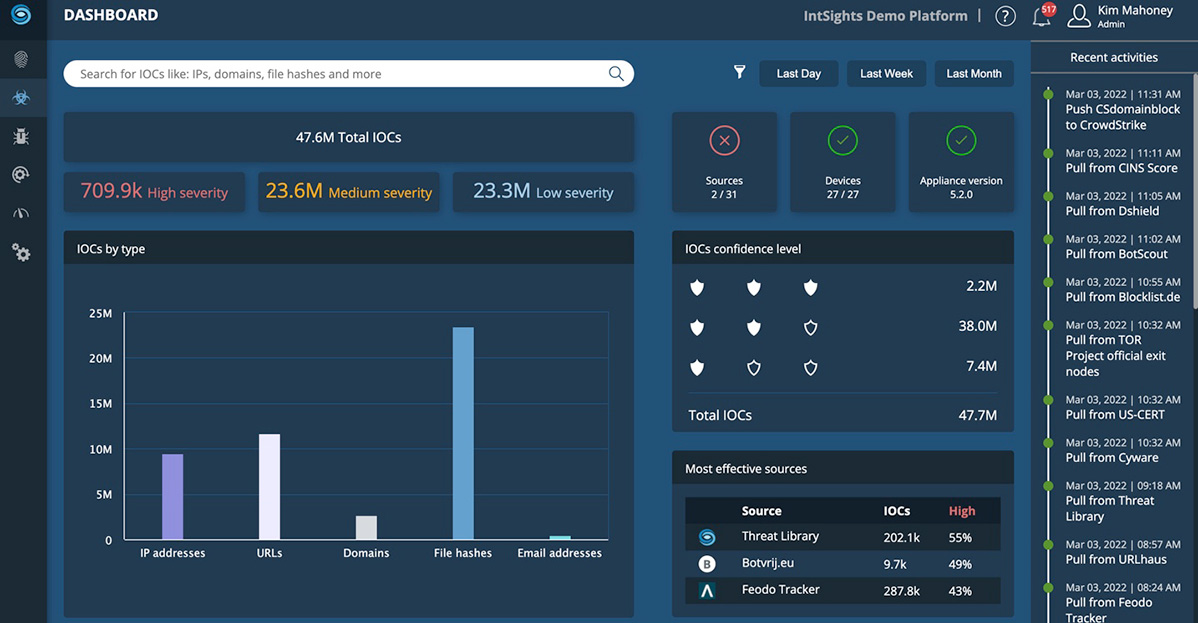Click the Email addresses bar in the chart
The height and width of the screenshot is (623, 1198).
tap(560, 537)
